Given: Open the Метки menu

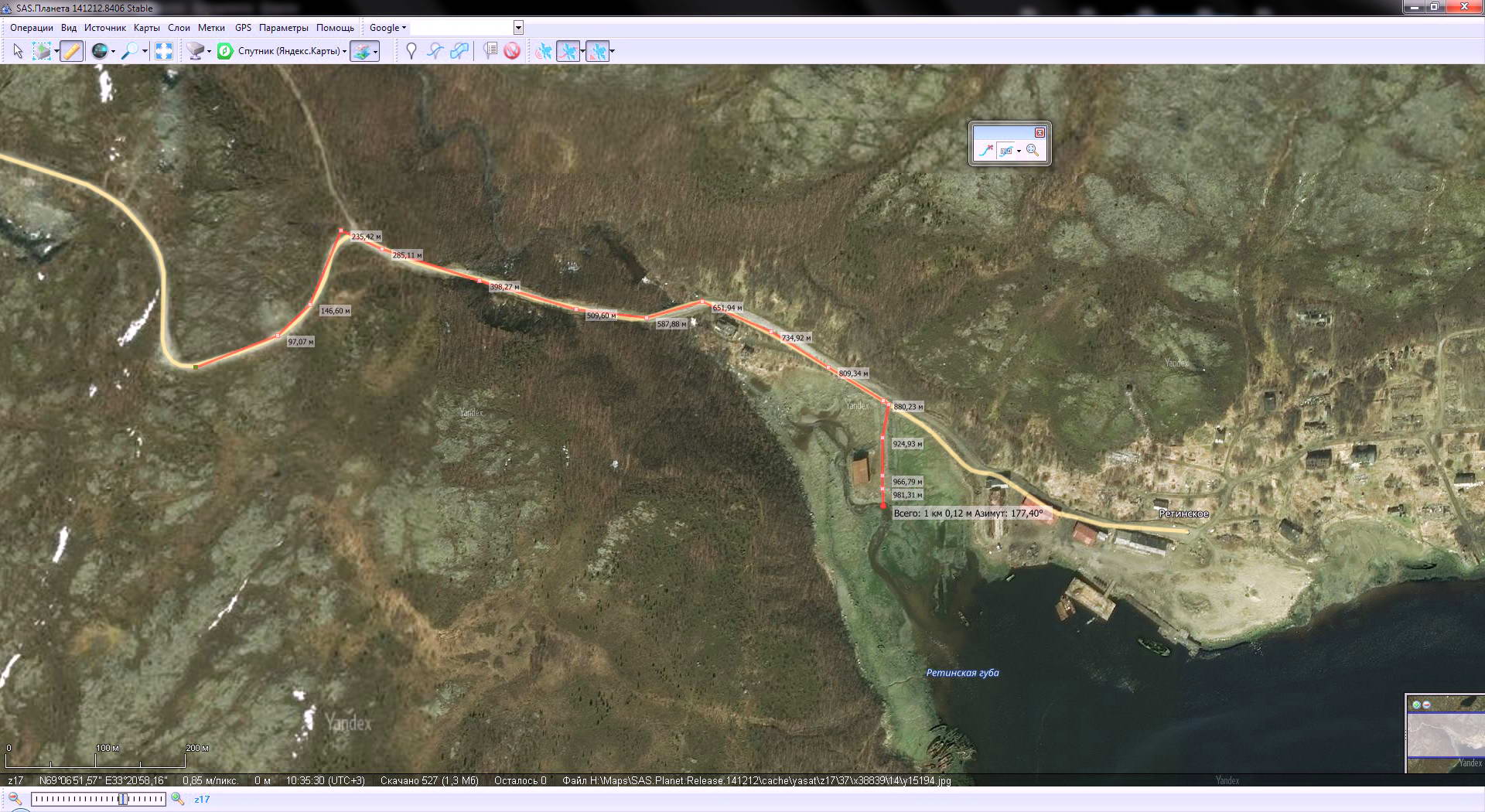Looking at the screenshot, I should [x=211, y=28].
